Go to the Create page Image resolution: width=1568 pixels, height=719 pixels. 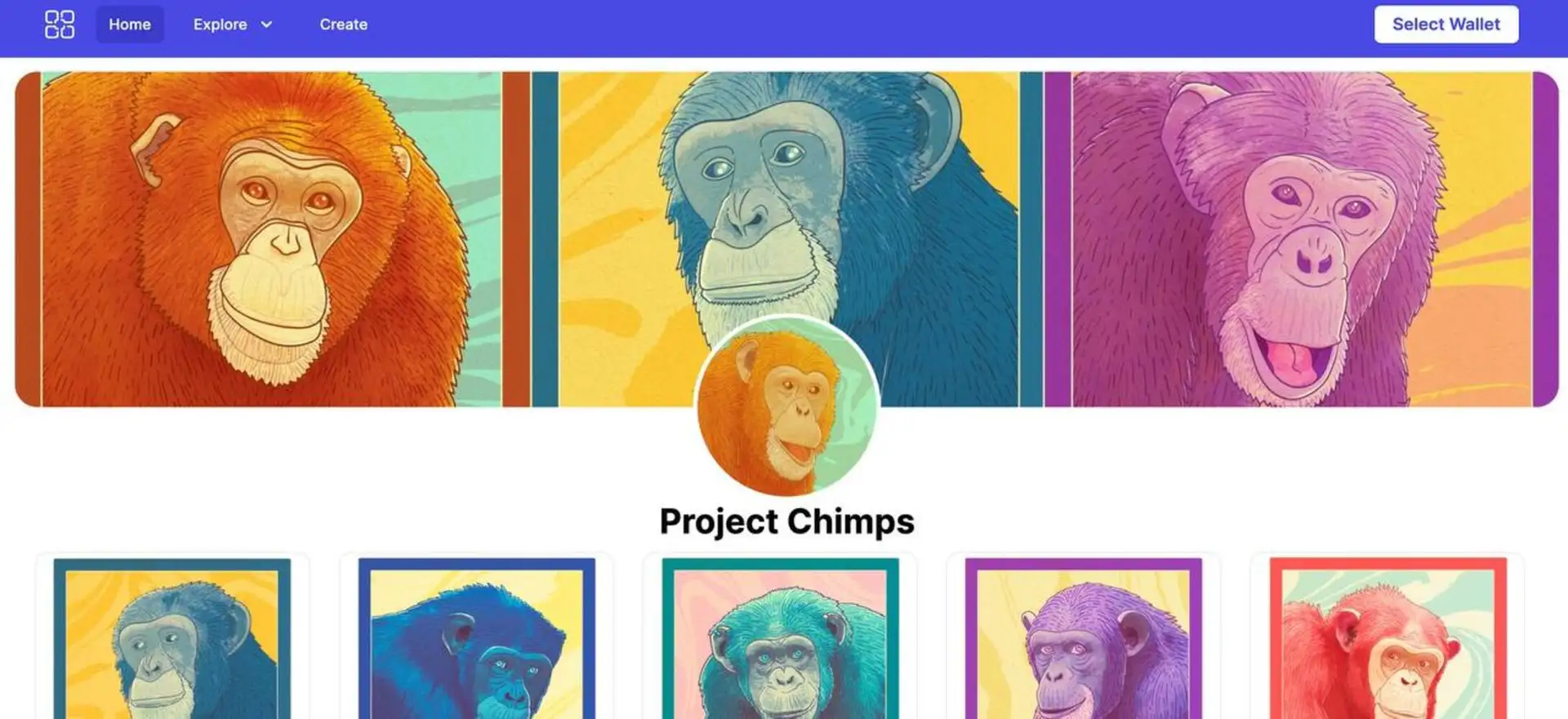pos(343,24)
